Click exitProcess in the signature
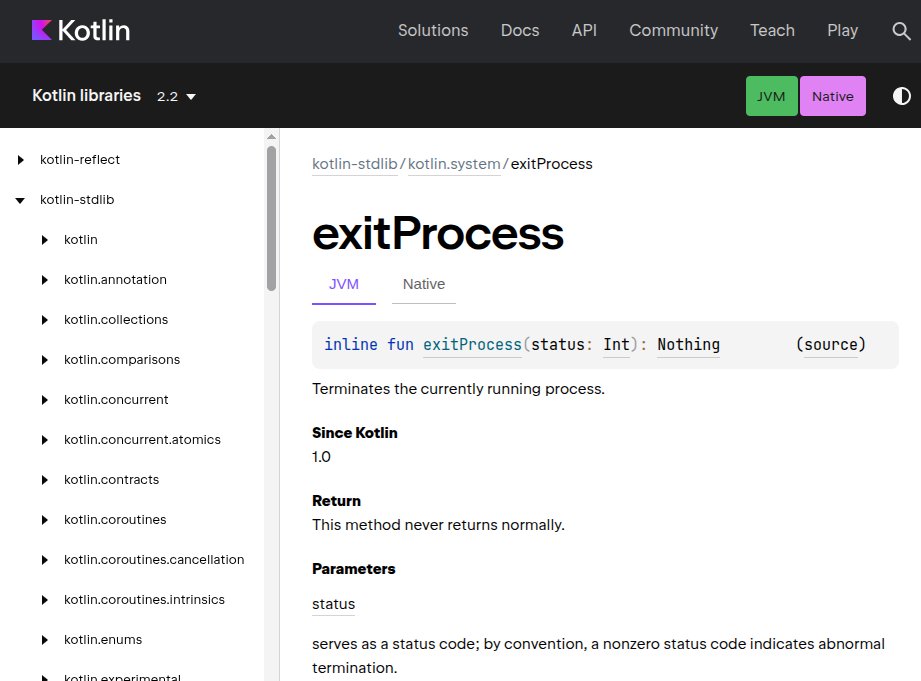Image resolution: width=921 pixels, height=681 pixels. click(x=472, y=344)
